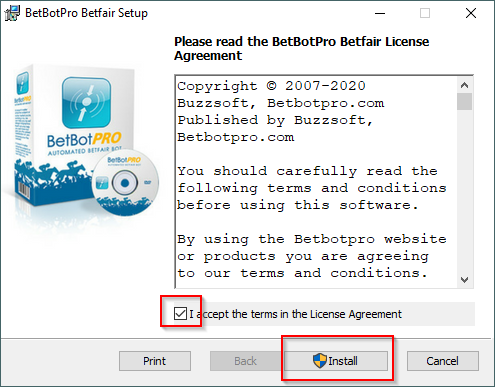Click the small blue icon on the CD
Image resolution: width=495 pixels, height=387 pixels.
[x=102, y=183]
